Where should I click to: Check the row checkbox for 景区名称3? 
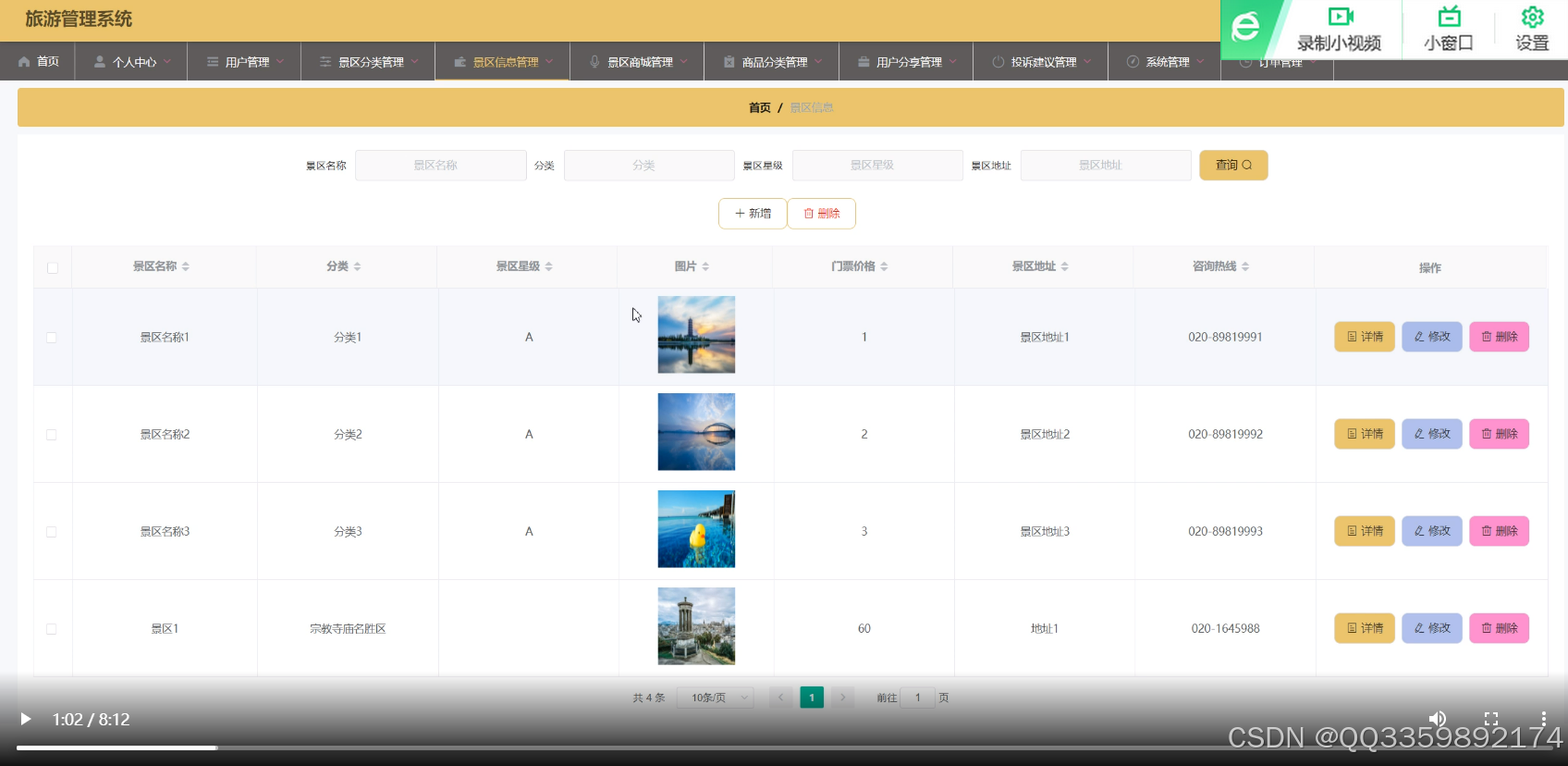[52, 532]
